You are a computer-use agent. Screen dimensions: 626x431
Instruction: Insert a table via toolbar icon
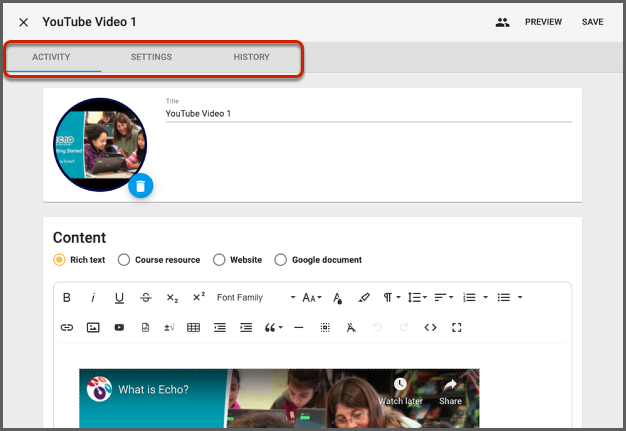[x=193, y=327]
